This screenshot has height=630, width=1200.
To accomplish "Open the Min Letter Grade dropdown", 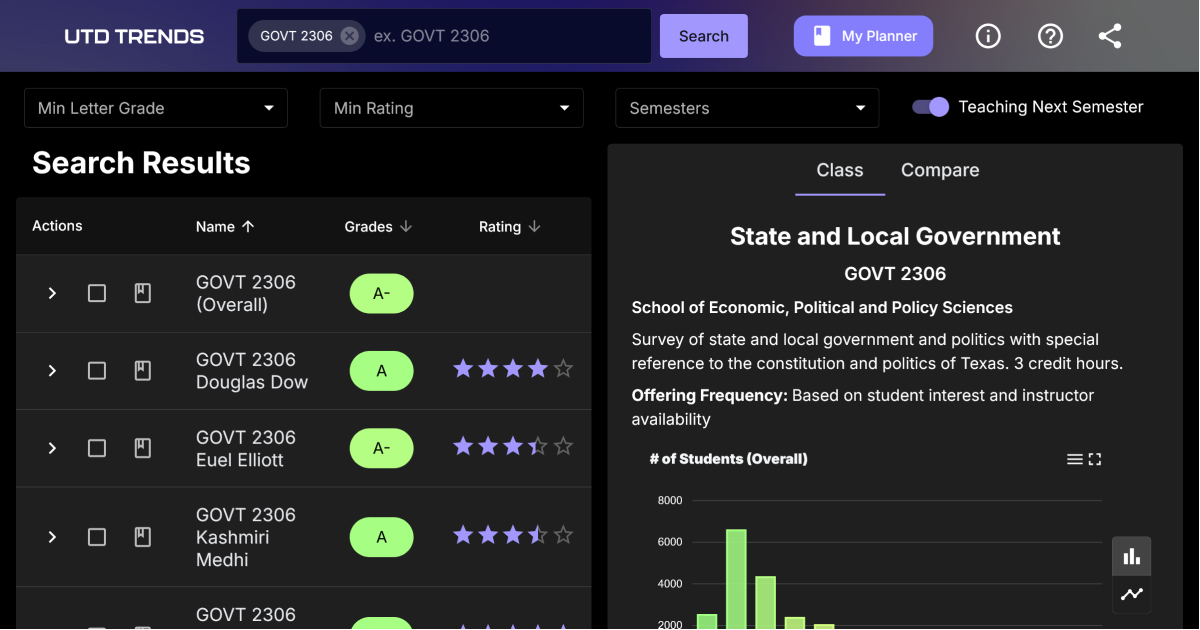I will (156, 108).
